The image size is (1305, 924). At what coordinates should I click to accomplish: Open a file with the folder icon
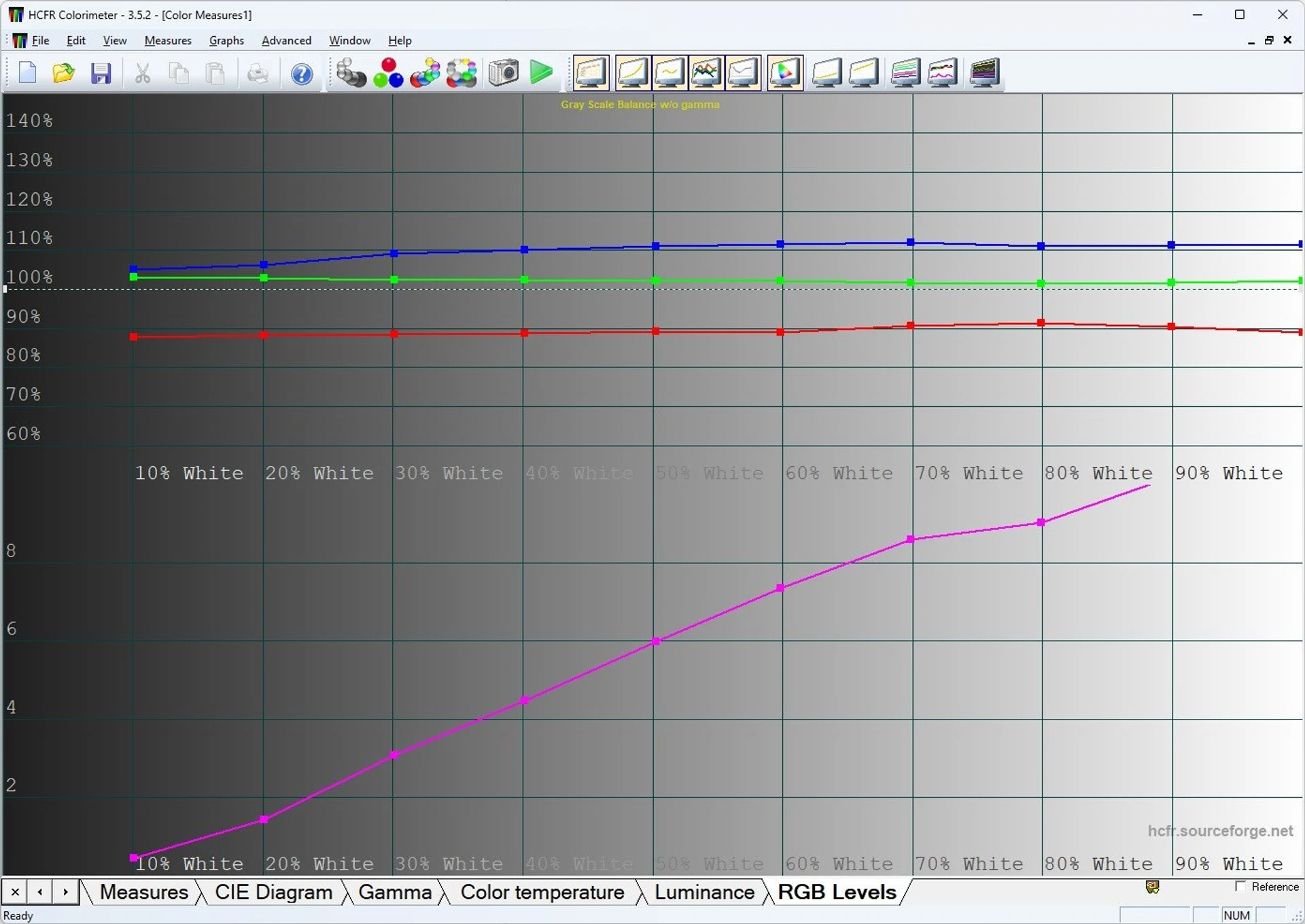pos(64,73)
